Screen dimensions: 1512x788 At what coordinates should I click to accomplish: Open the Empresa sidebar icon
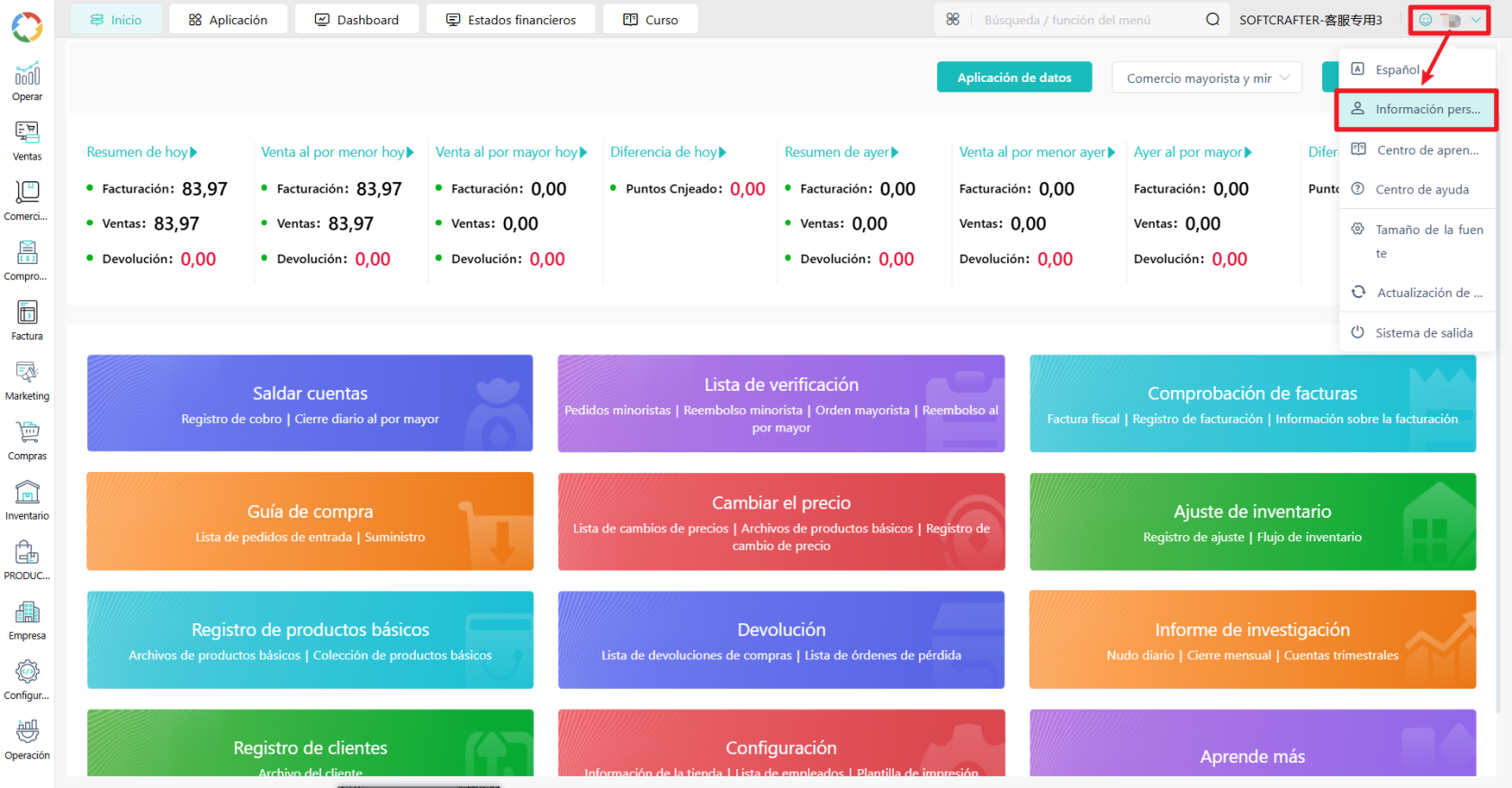pyautogui.click(x=27, y=620)
